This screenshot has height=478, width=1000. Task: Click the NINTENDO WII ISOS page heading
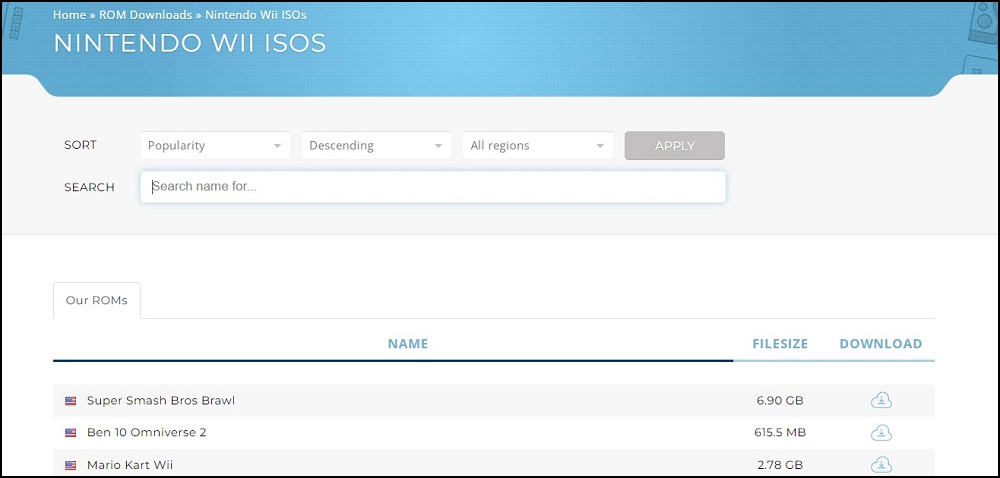coord(190,43)
